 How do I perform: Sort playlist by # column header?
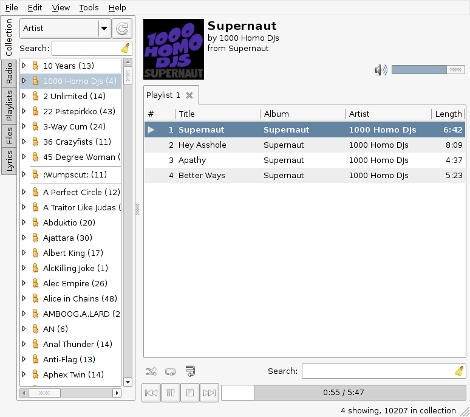pos(160,114)
